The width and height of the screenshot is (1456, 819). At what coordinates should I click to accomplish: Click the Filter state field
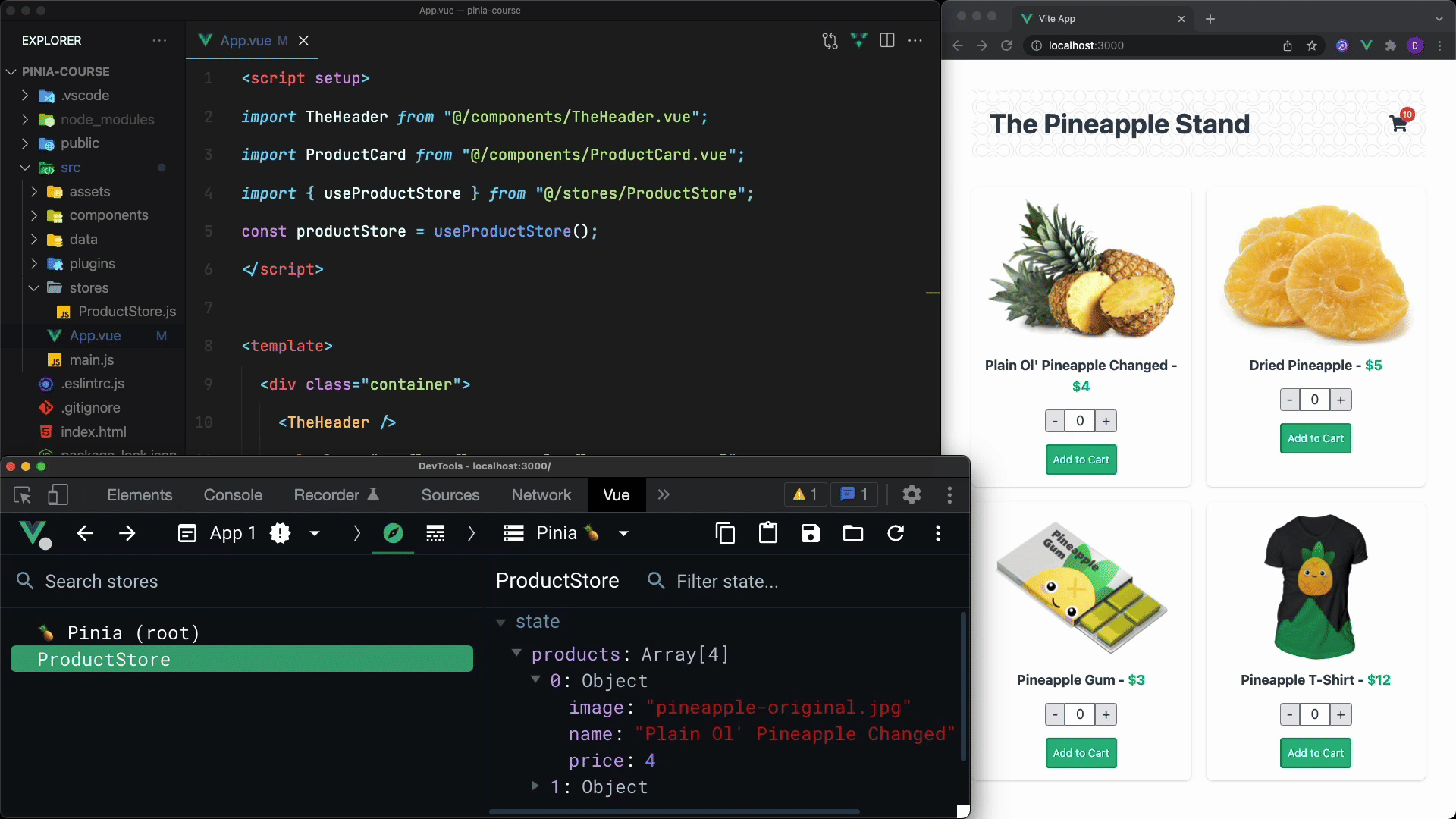(x=804, y=582)
